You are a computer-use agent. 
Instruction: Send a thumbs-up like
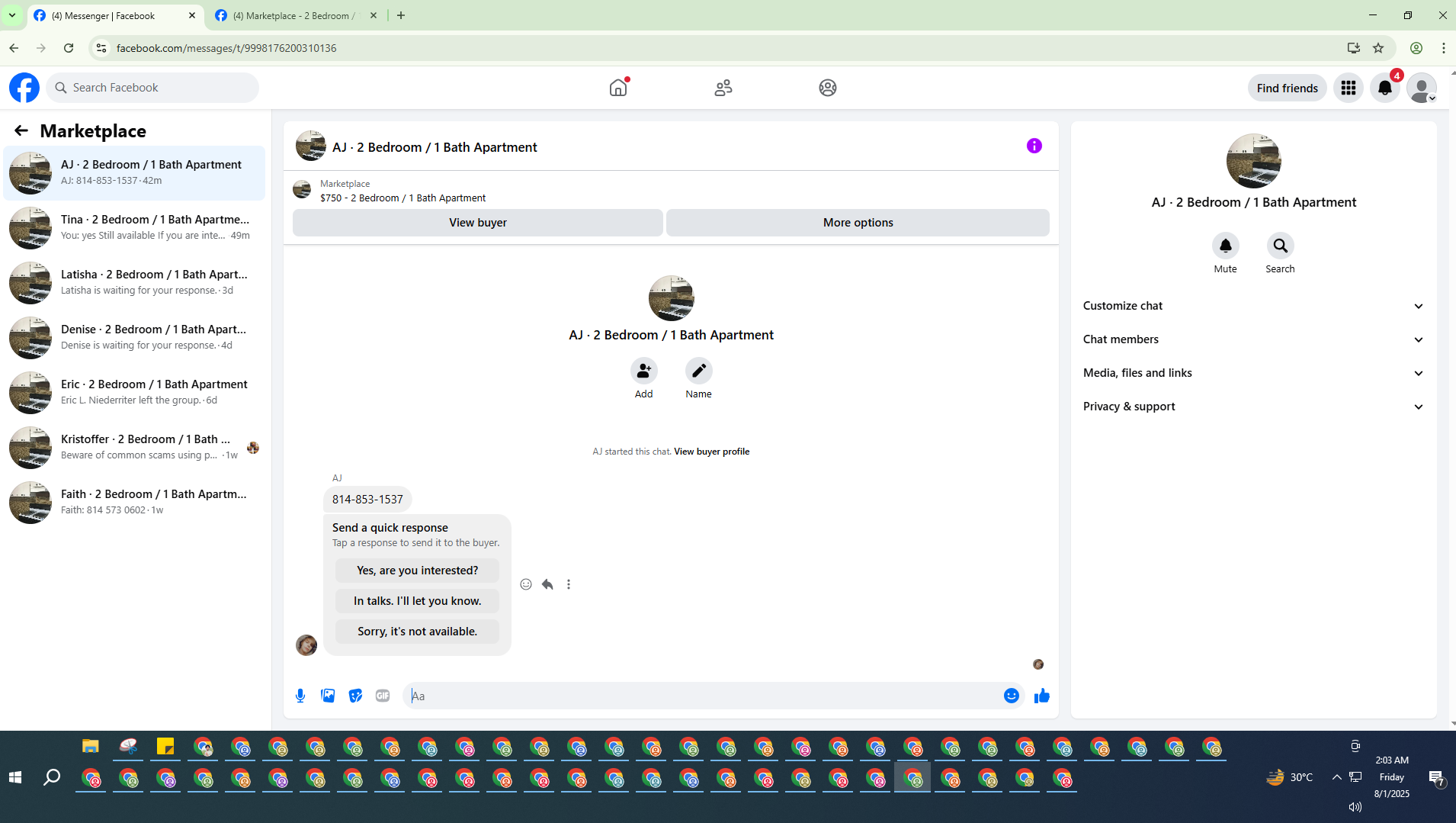click(1042, 696)
